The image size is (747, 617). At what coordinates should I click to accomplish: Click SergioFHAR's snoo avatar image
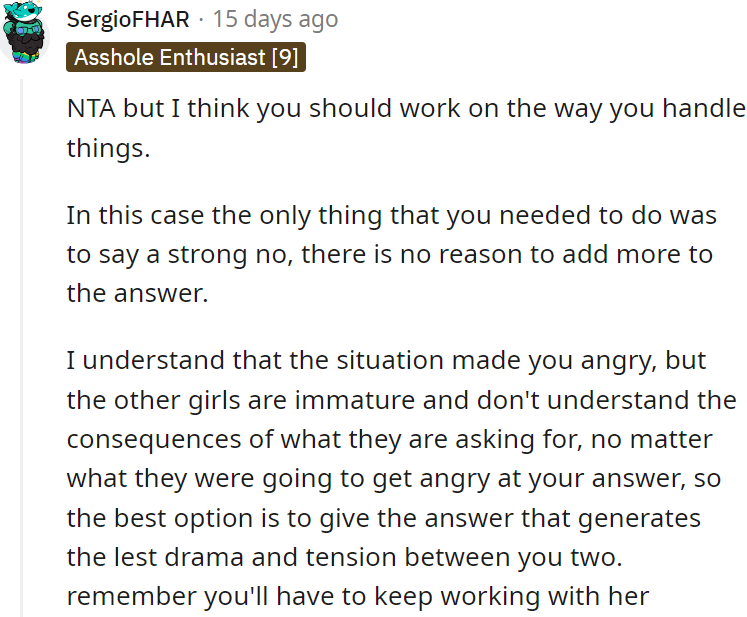24,33
